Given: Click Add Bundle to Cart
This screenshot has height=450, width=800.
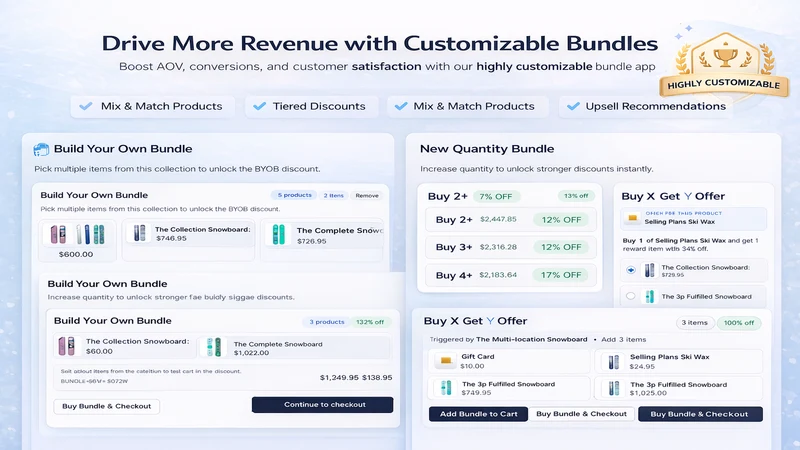Looking at the screenshot, I should pyautogui.click(x=478, y=414).
